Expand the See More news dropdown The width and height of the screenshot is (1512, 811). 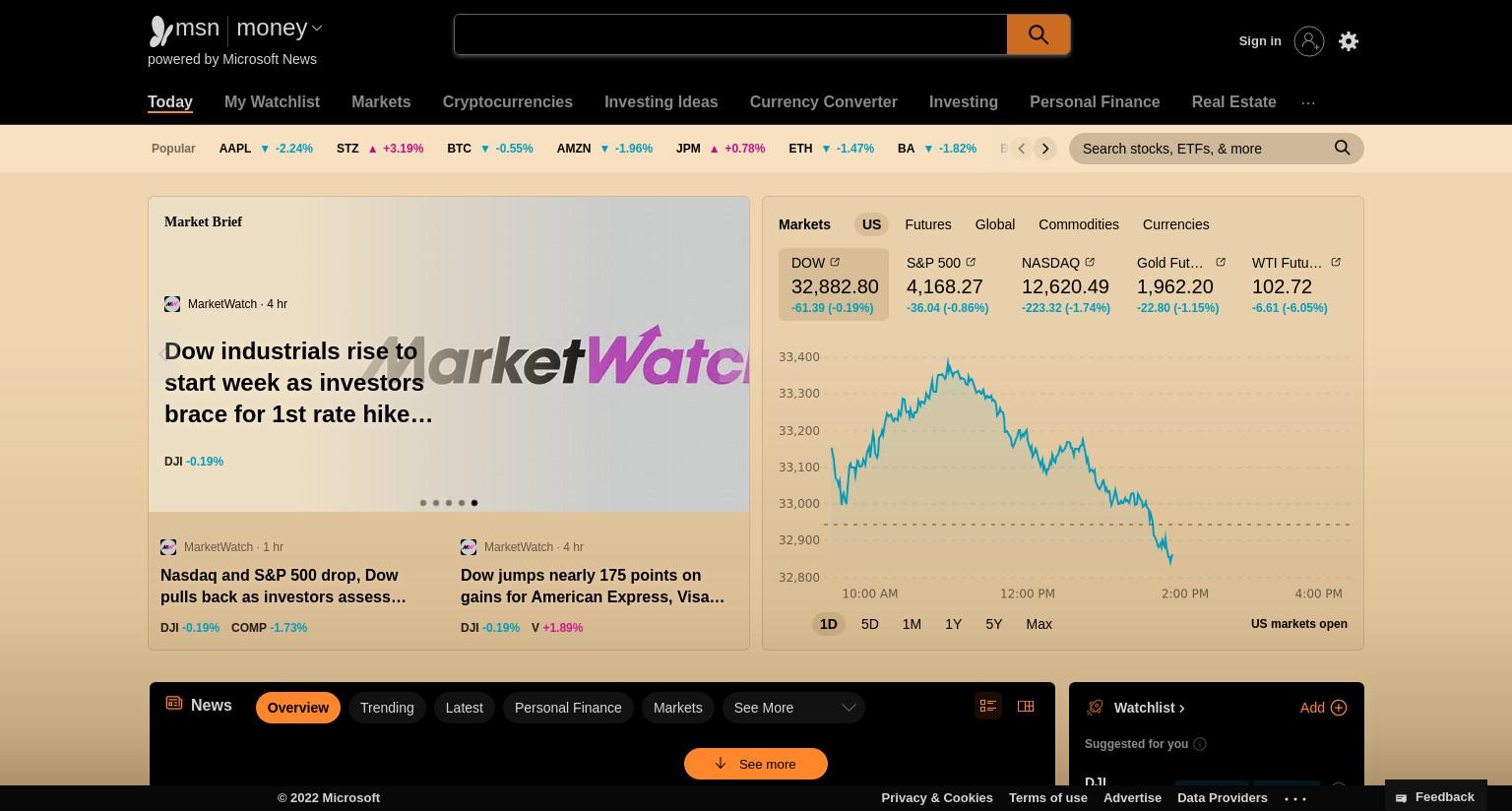click(x=793, y=708)
